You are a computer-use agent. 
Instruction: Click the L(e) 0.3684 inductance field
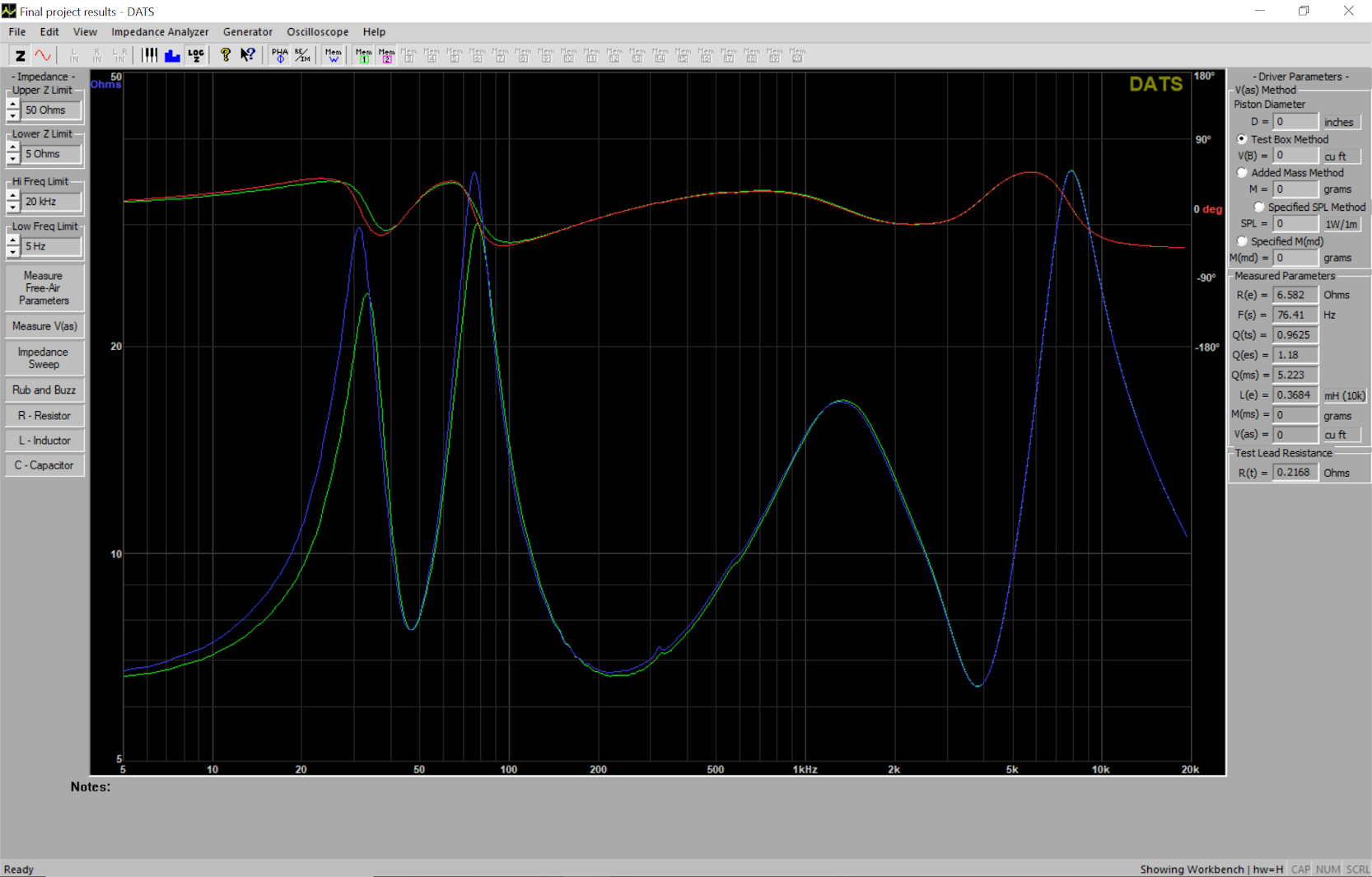click(1295, 395)
